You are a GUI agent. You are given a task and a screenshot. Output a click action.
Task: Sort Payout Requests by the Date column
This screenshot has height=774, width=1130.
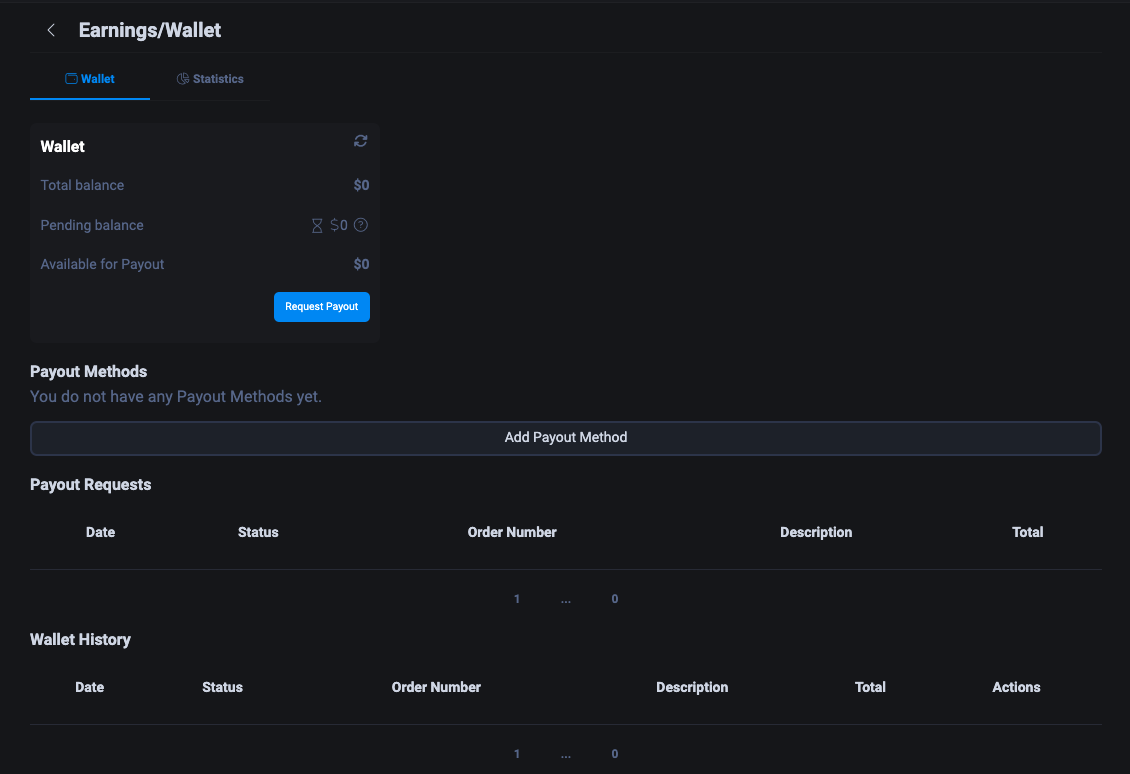(x=100, y=532)
